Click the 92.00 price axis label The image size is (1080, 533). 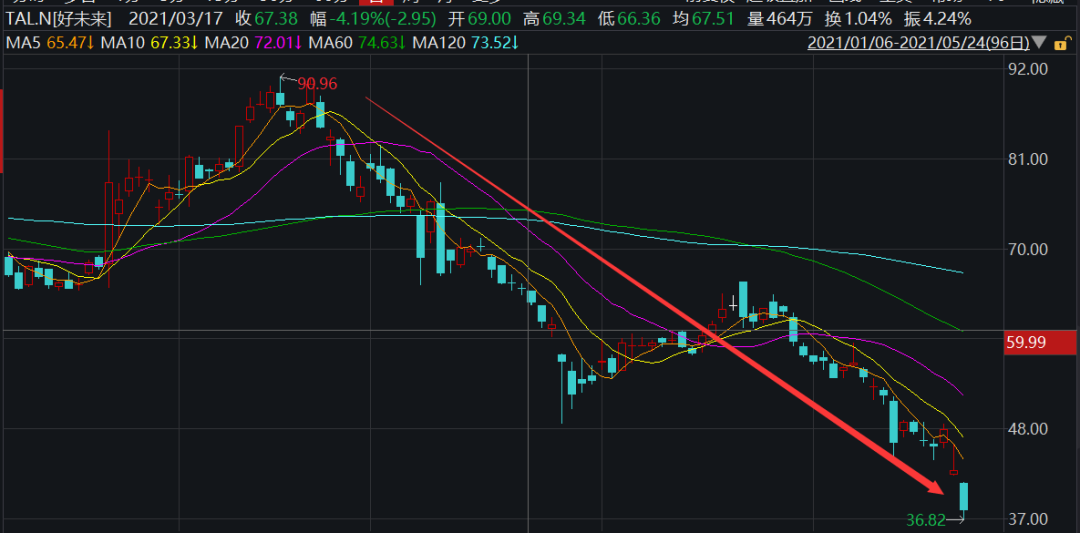coord(1028,69)
